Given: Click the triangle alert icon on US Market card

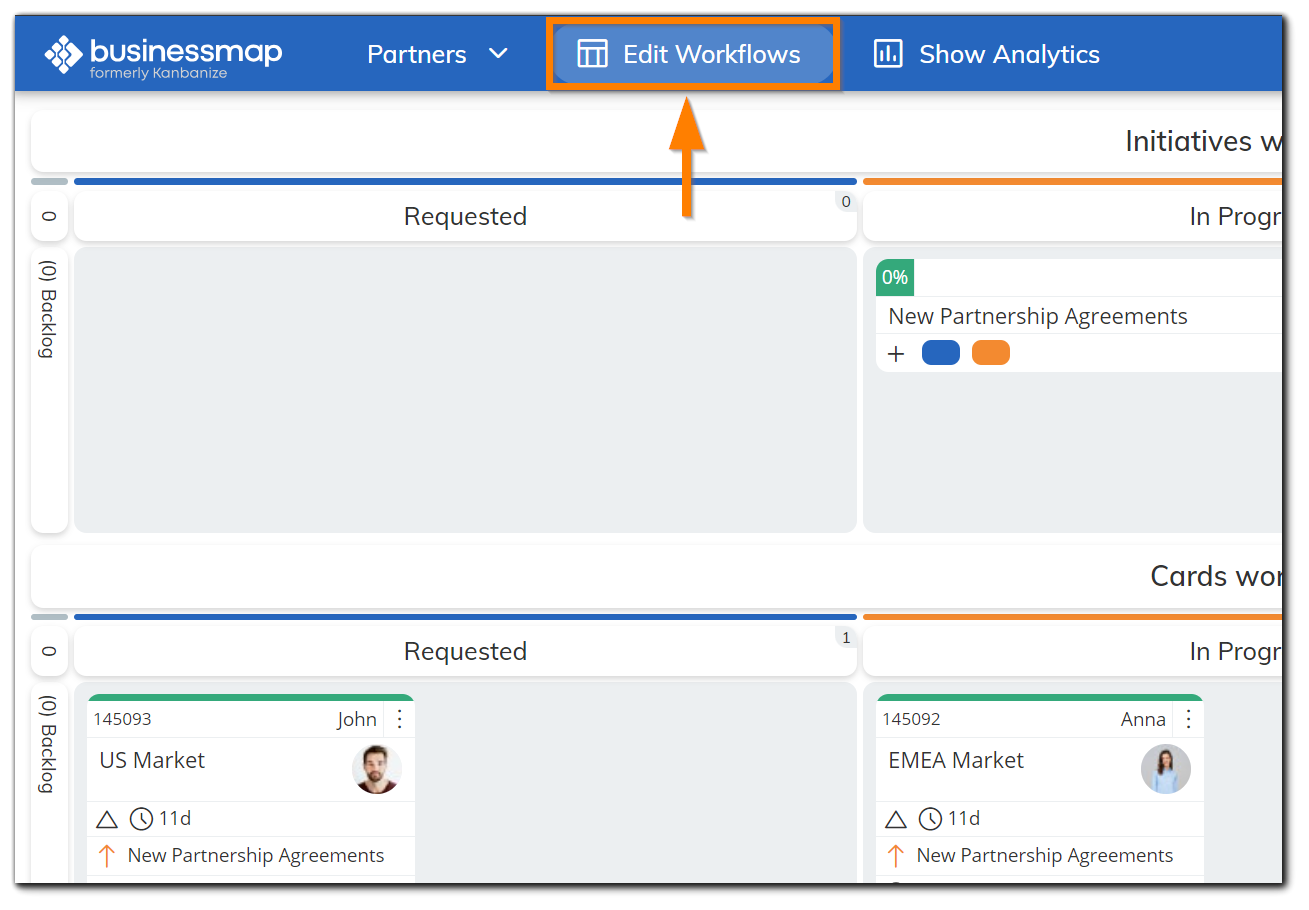Looking at the screenshot, I should point(106,818).
